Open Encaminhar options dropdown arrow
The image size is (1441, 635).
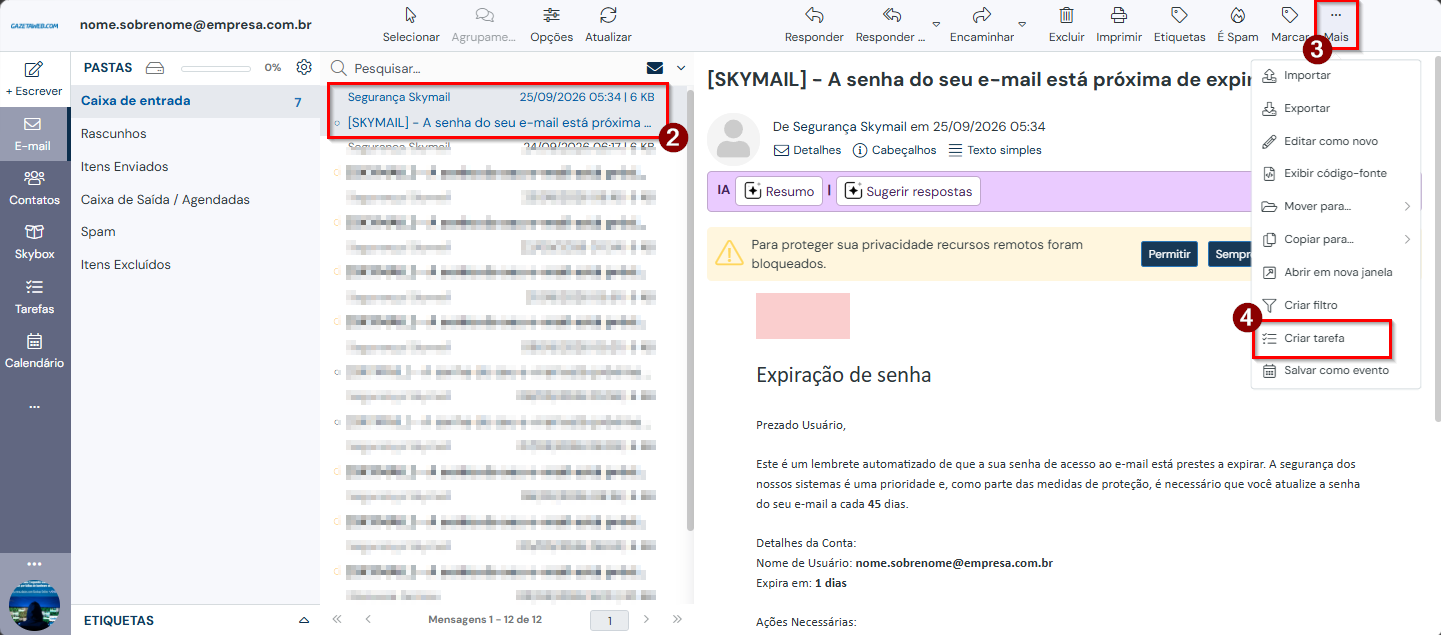pyautogui.click(x=1022, y=24)
